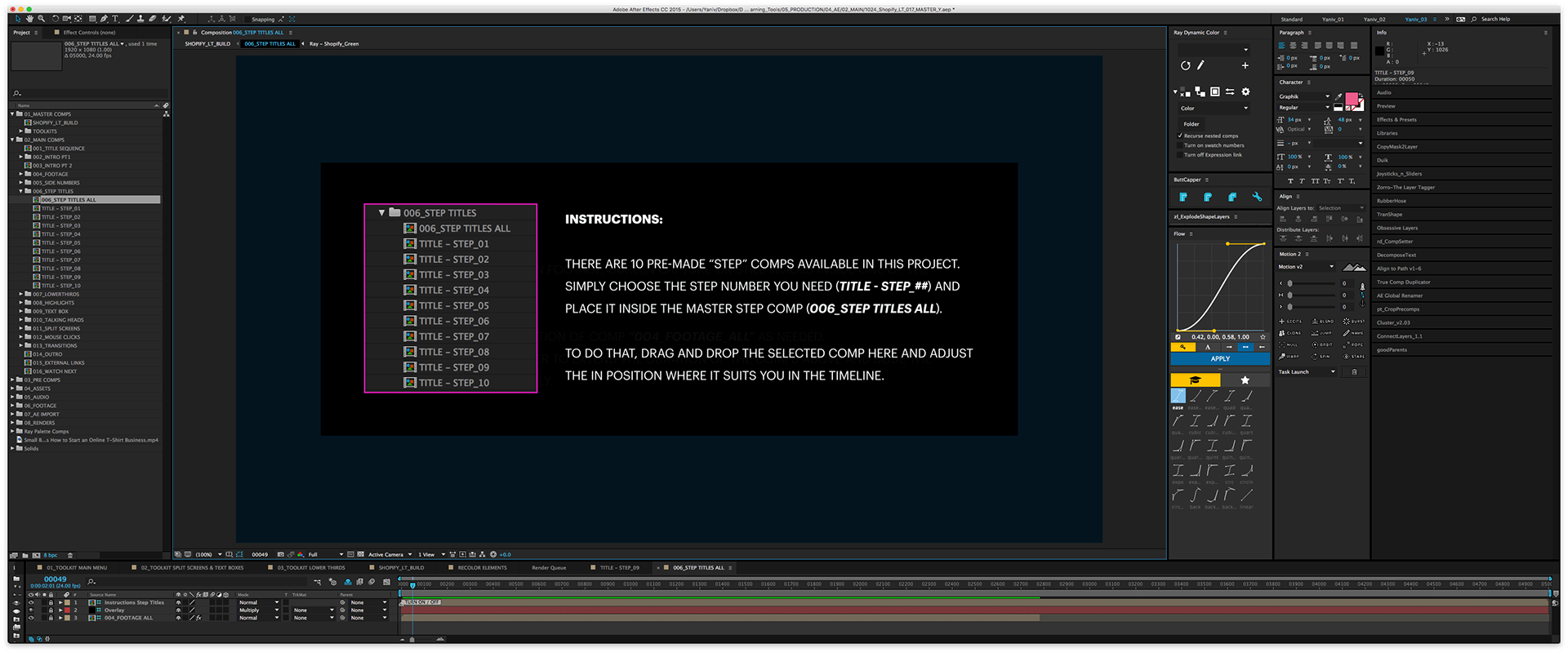Hide Instructions Step Titles layer eye
Screen dimensions: 1568x653
tap(31, 602)
